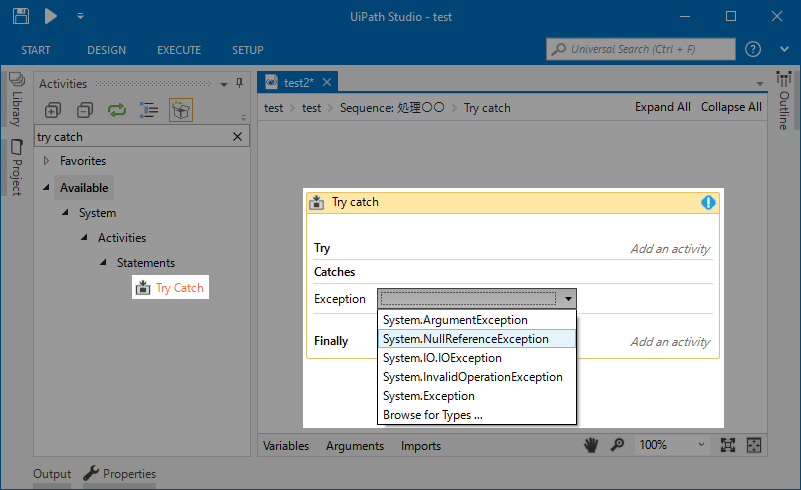Click the Save icon in title bar
801x490 pixels.
point(21,16)
